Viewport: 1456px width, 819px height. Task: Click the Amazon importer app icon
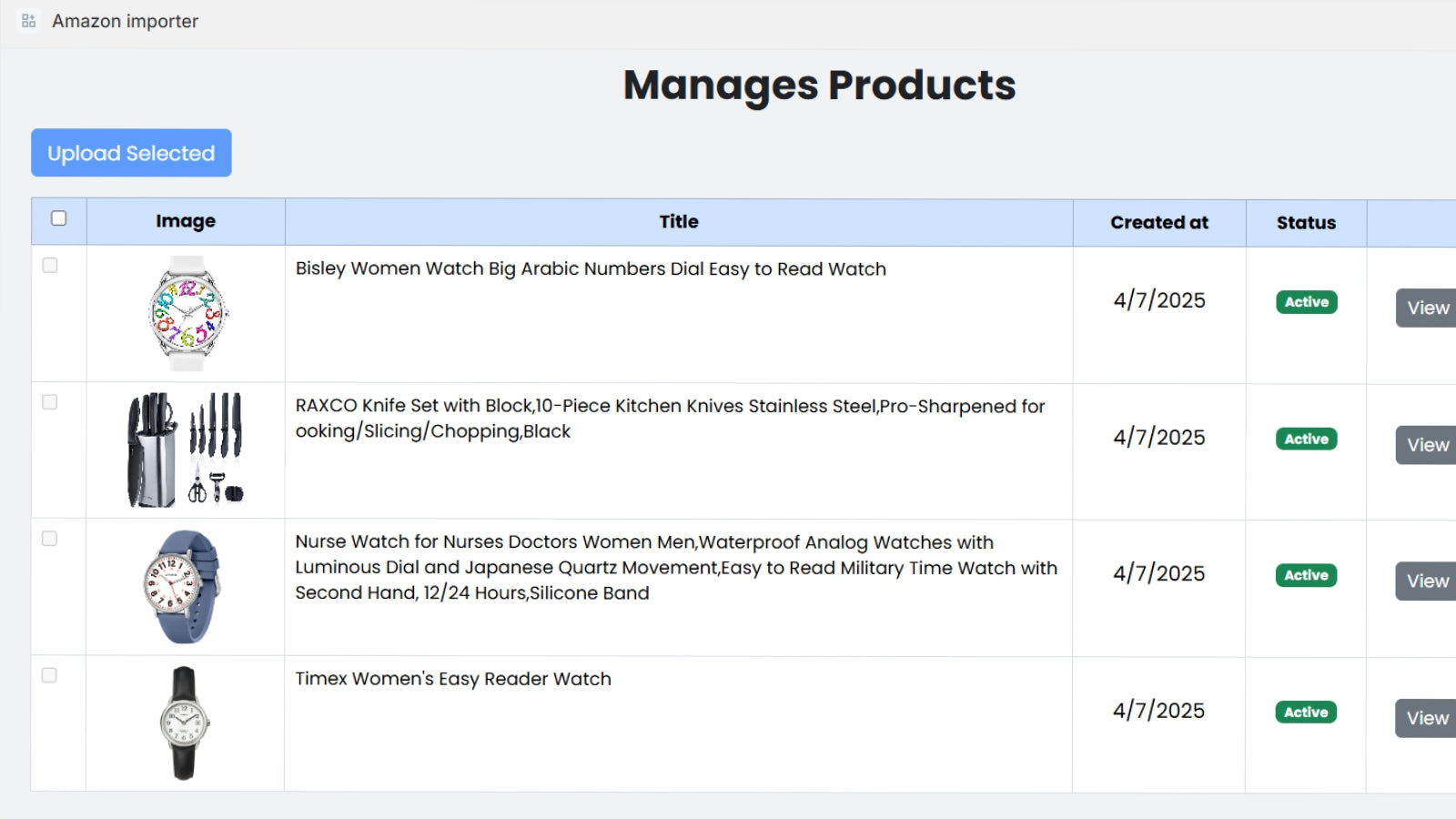point(28,21)
